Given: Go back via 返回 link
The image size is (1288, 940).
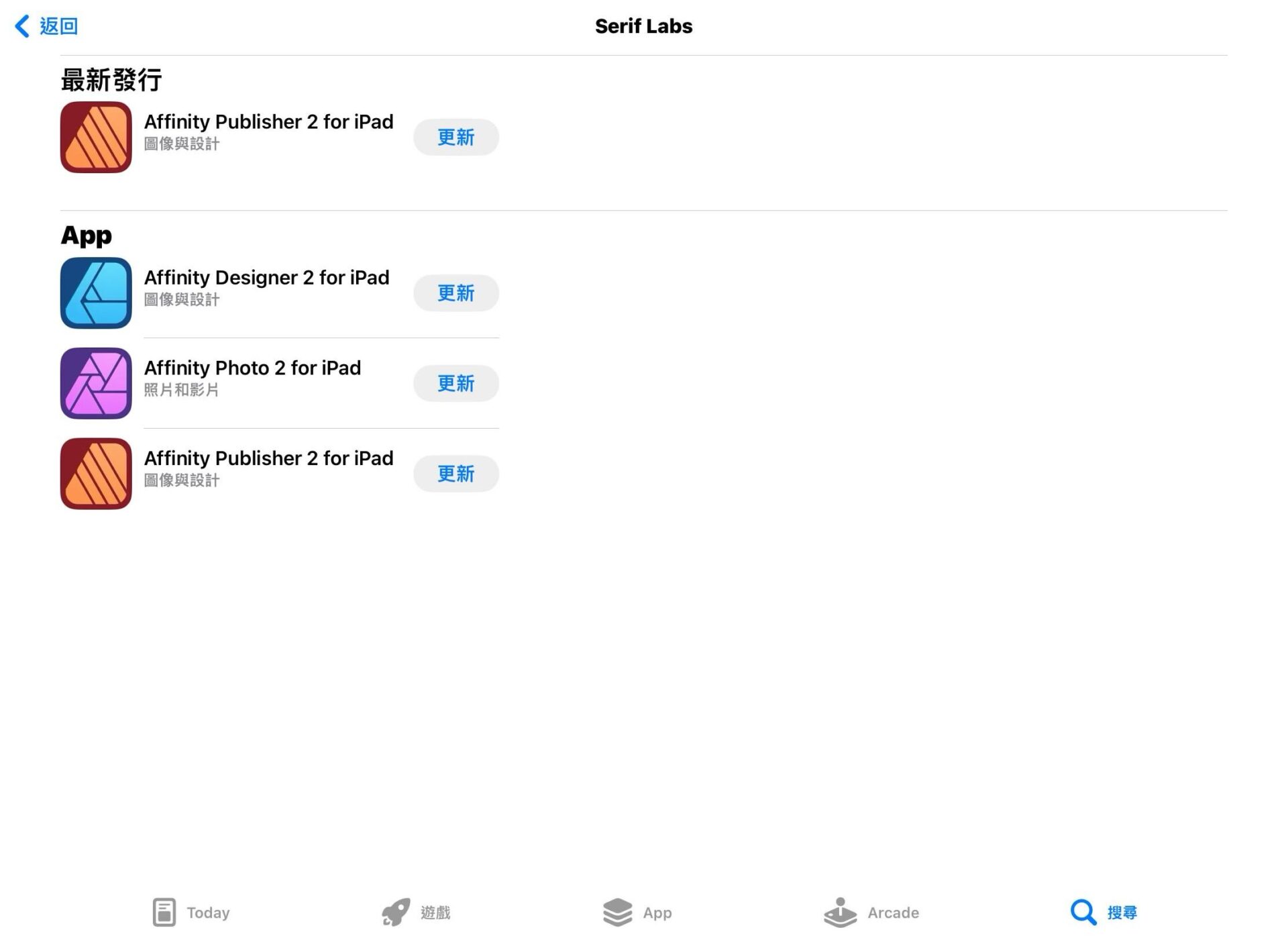Looking at the screenshot, I should point(59,26).
